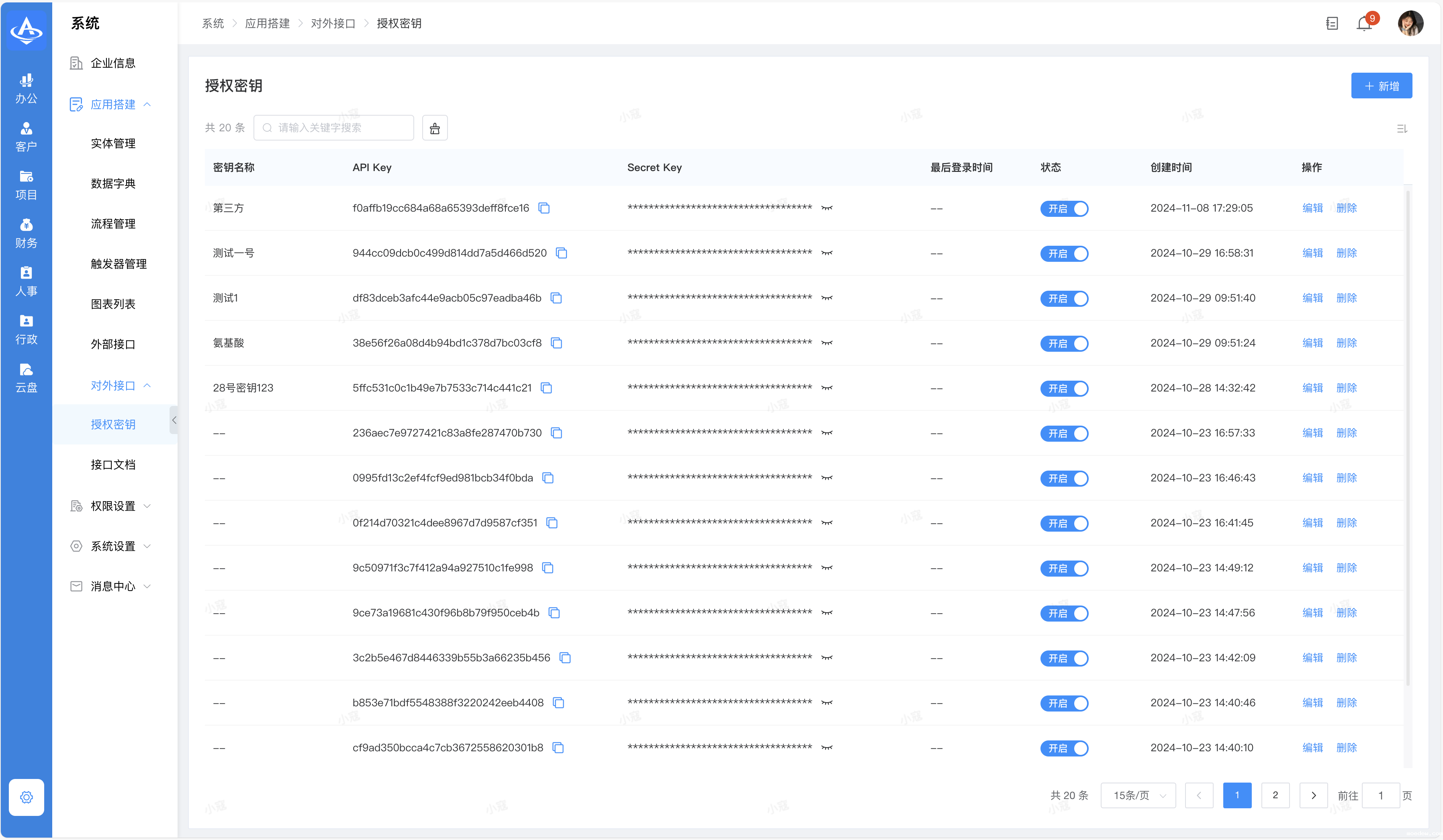Click the clear filter icon beside search

point(435,128)
